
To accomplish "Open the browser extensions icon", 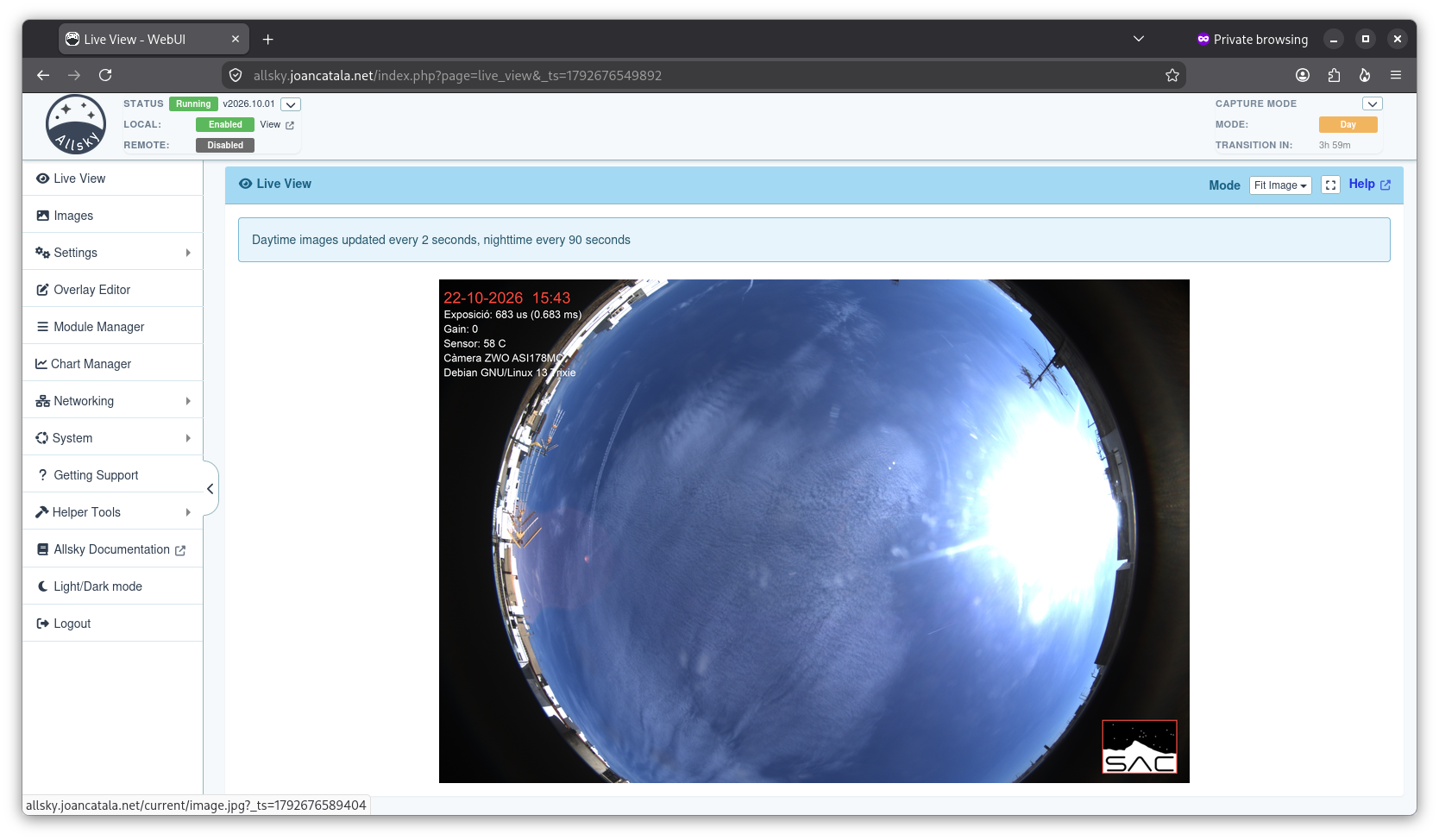I will coord(1334,75).
